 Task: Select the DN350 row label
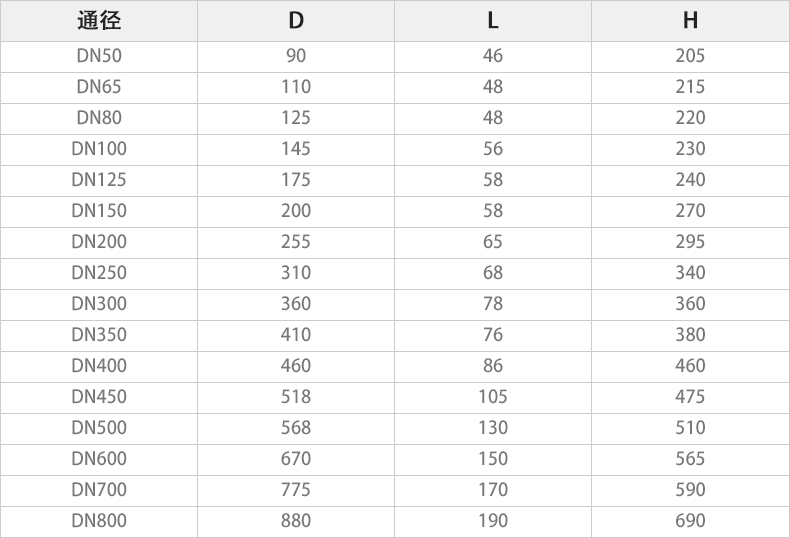pos(99,335)
